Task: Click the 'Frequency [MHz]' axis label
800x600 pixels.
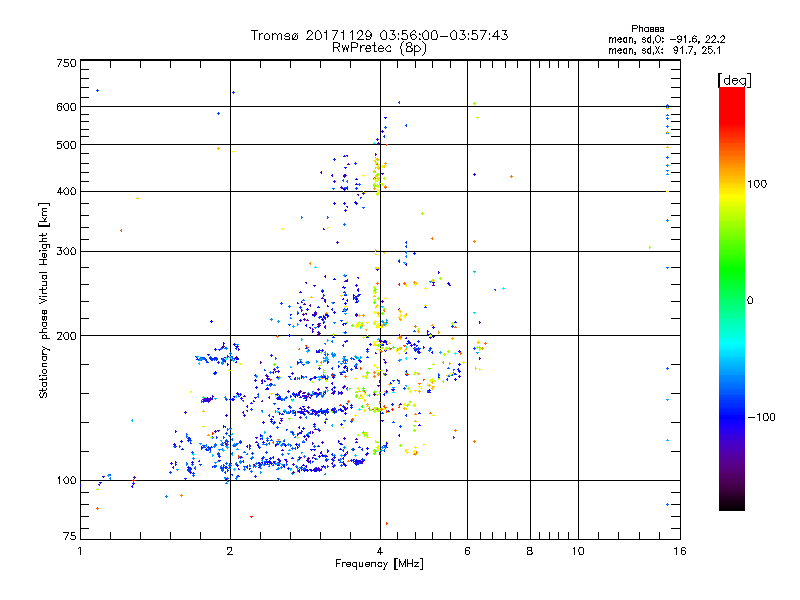Action: 379,564
